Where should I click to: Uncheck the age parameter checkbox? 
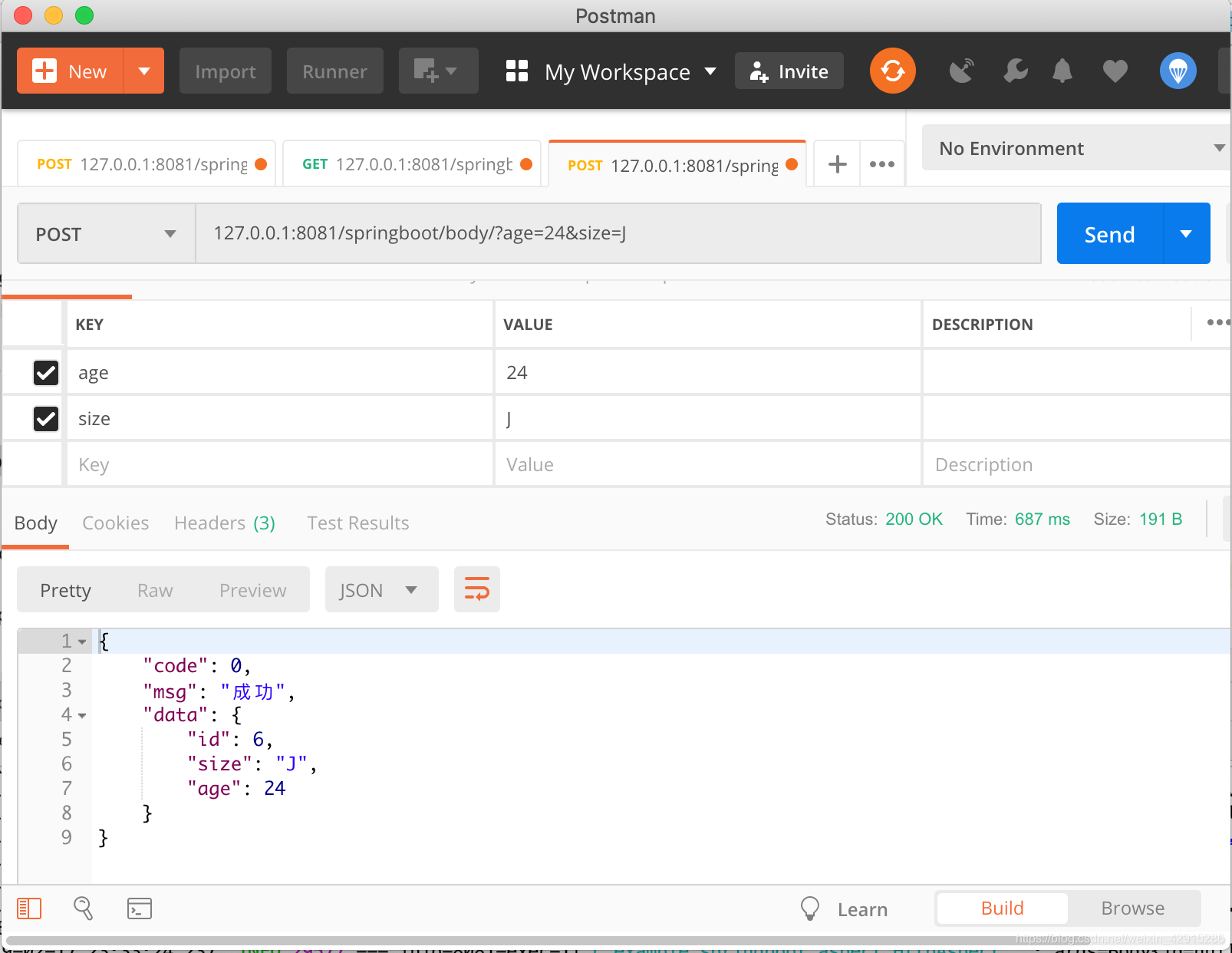tap(46, 372)
